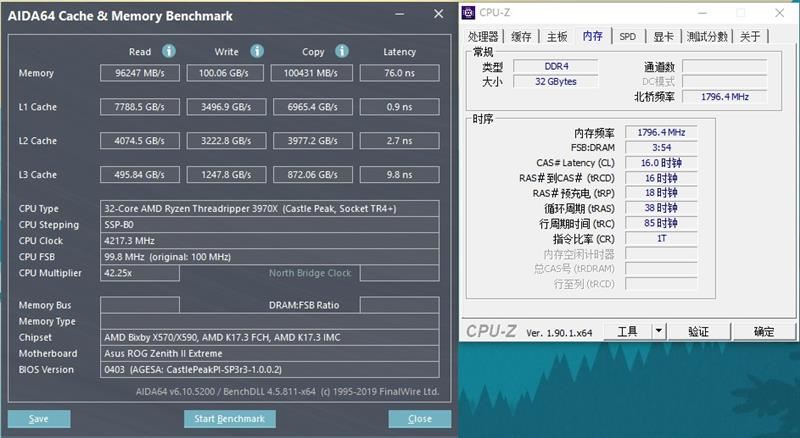
Task: Click the 类型 value DDR4 in CPU-Z
Action: (x=556, y=66)
